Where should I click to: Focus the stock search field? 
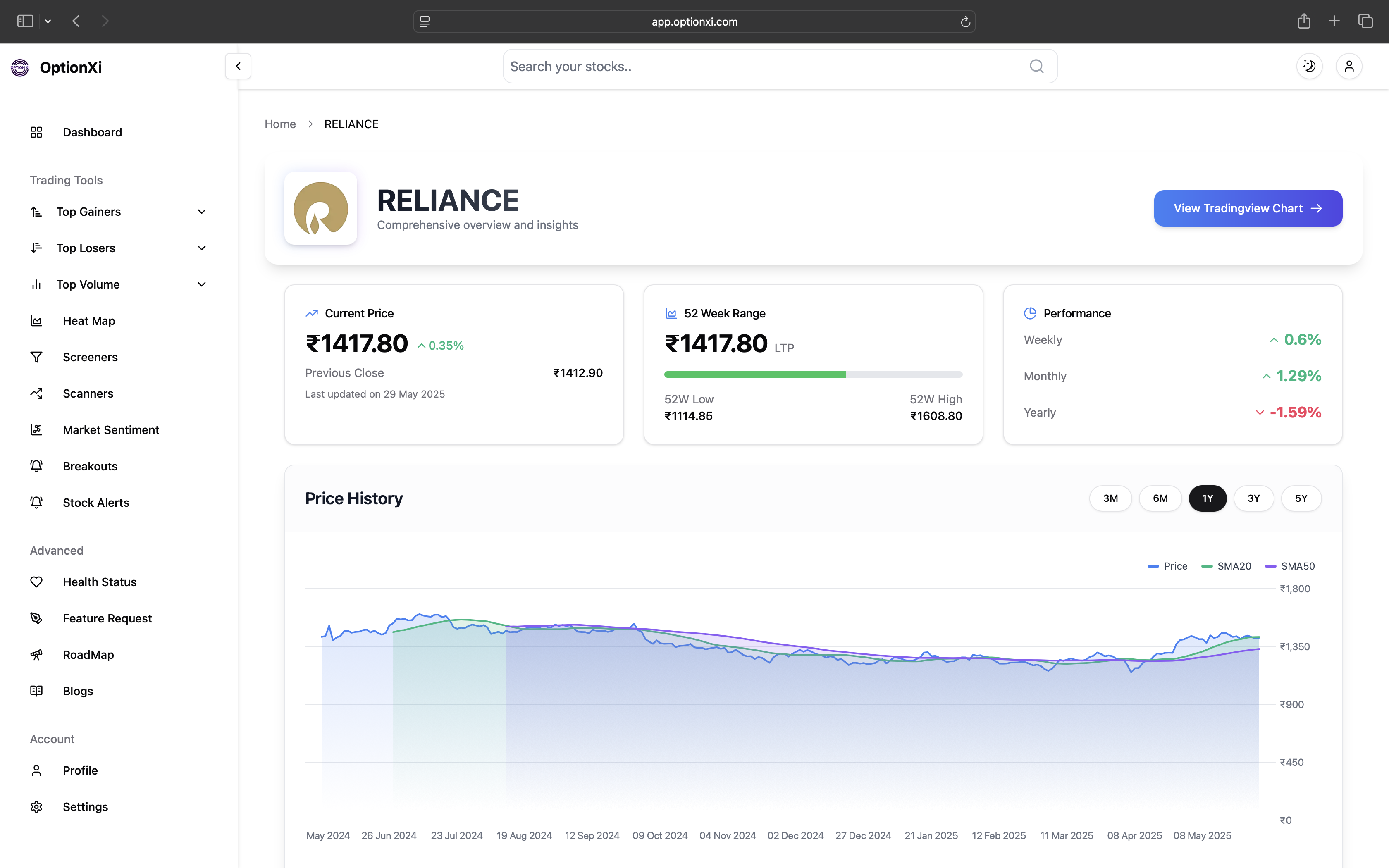[764, 67]
